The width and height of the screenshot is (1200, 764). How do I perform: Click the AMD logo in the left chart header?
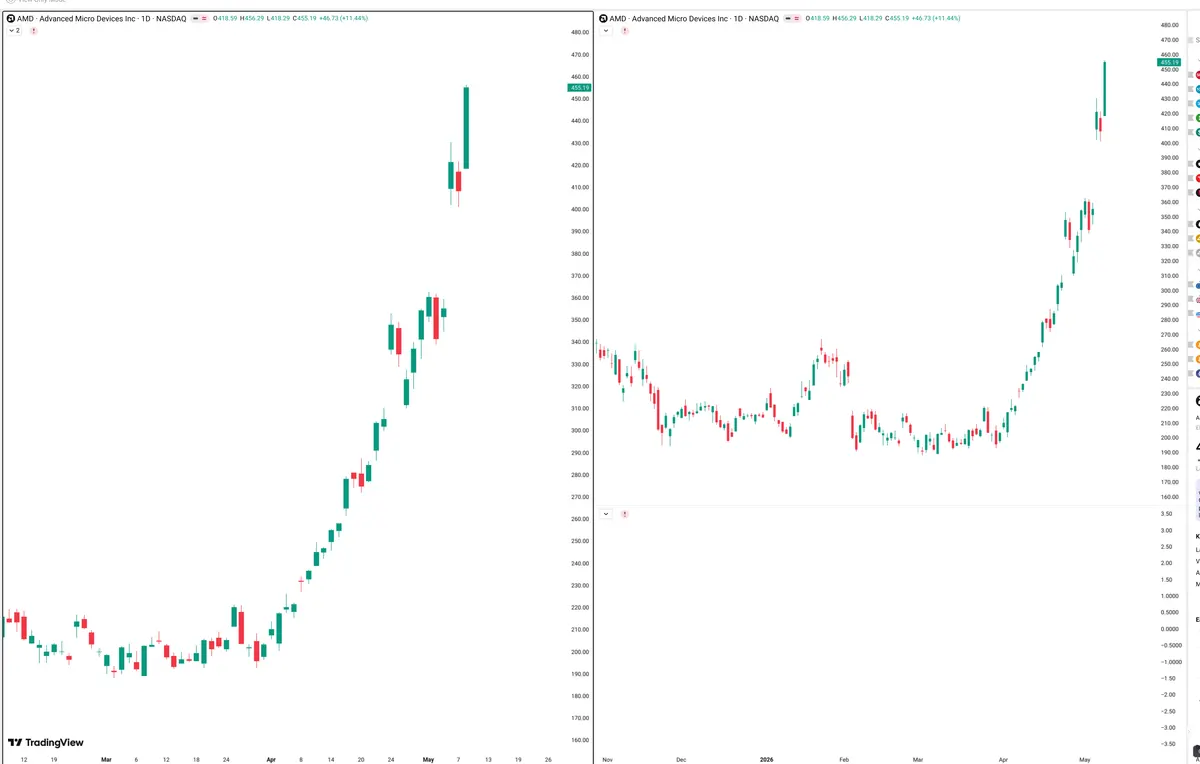tap(11, 19)
